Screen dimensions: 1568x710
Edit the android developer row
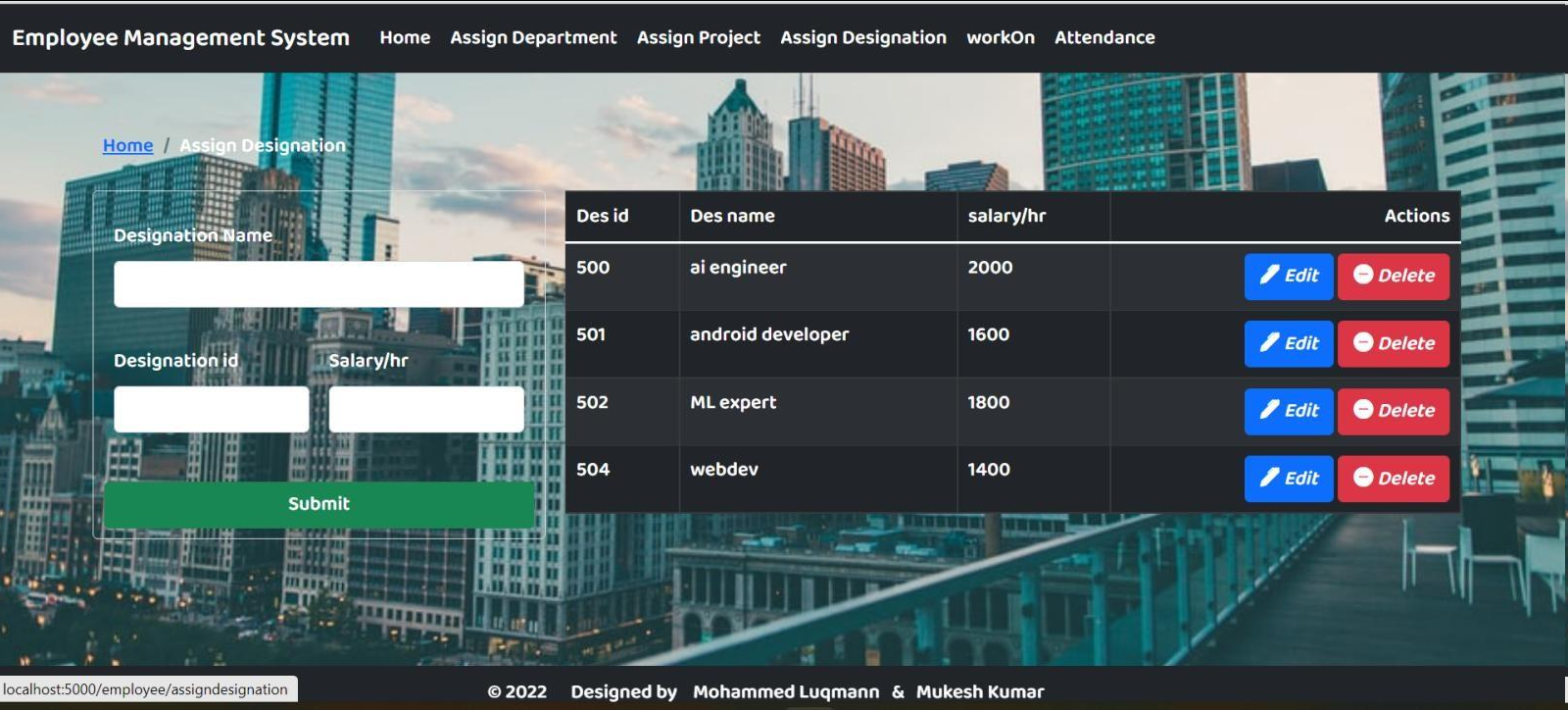[x=1289, y=343]
